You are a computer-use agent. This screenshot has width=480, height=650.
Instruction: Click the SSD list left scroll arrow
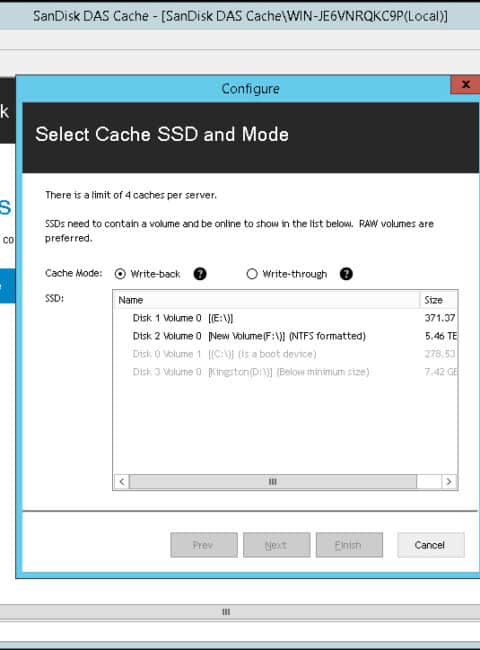pos(121,482)
